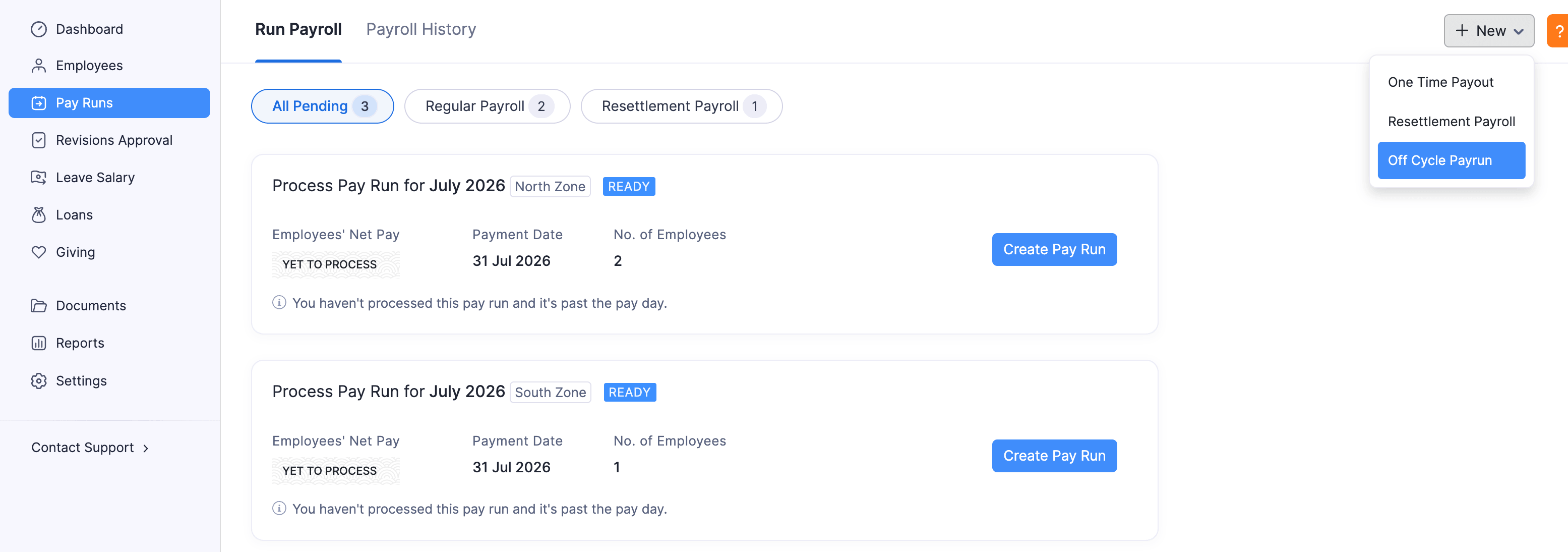Click the Settings gear icon
Viewport: 1568px width, 552px height.
[38, 381]
